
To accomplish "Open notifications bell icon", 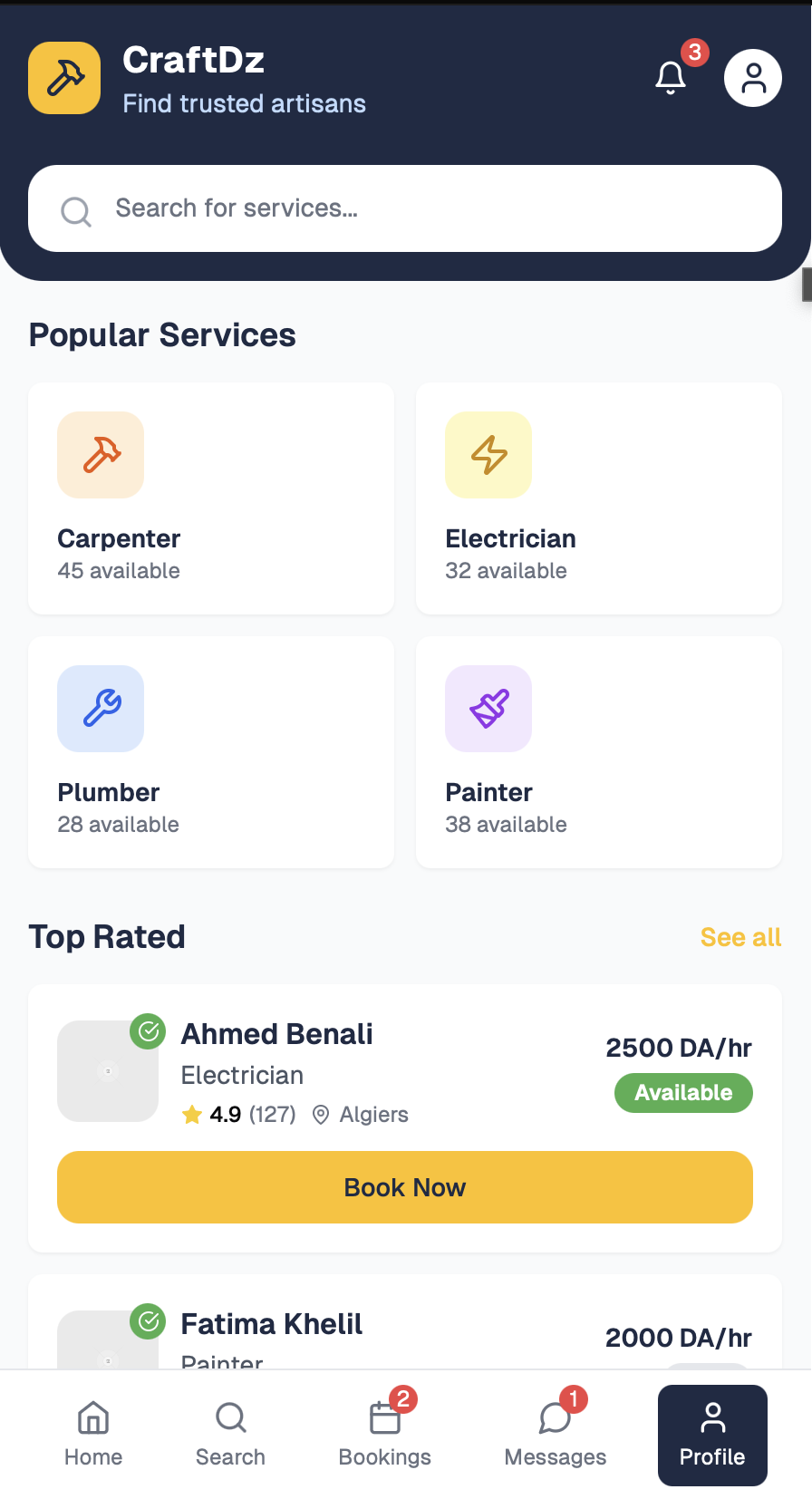I will coord(671,78).
